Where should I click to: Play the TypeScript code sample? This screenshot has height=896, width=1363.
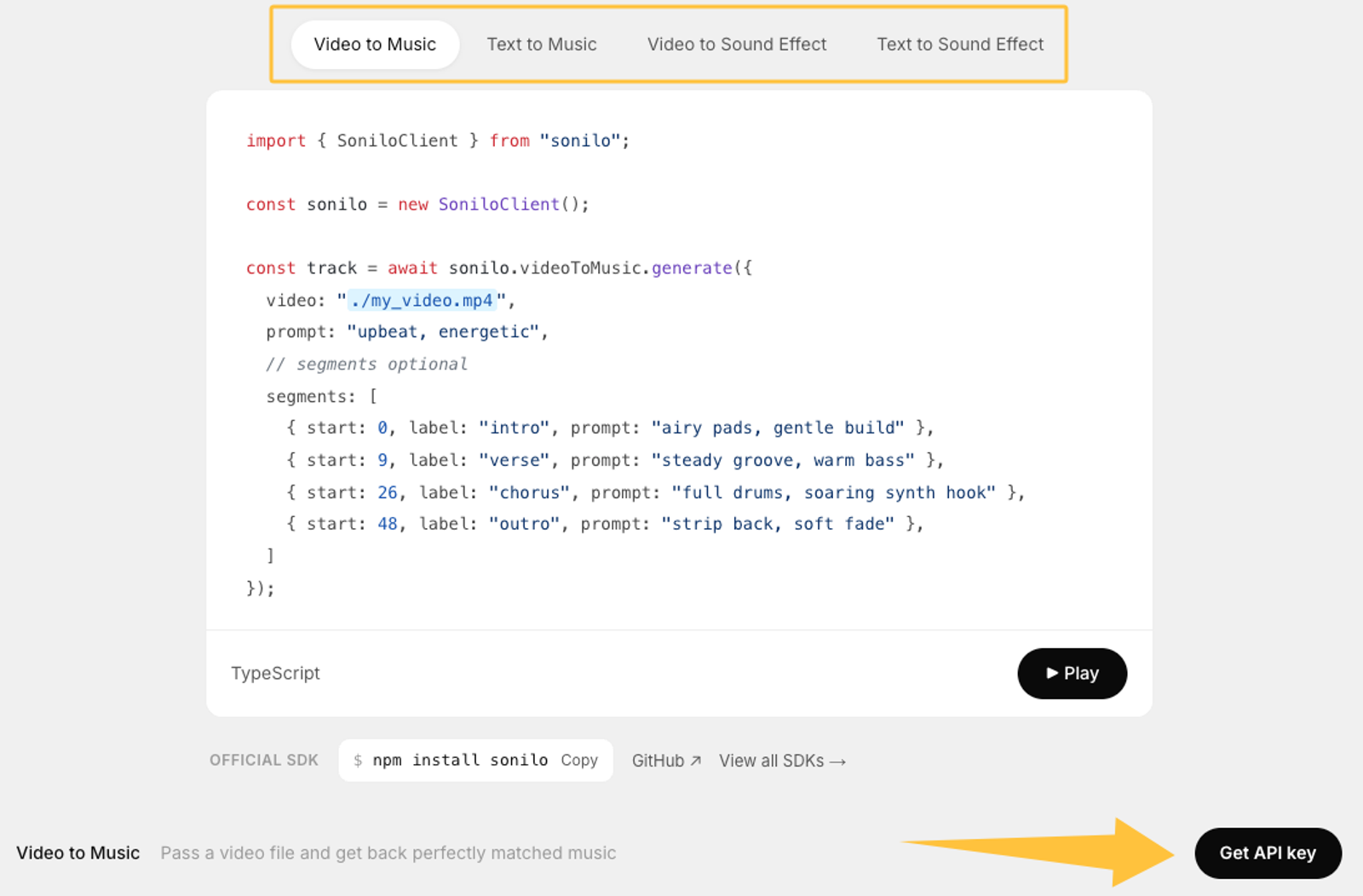tap(1072, 674)
